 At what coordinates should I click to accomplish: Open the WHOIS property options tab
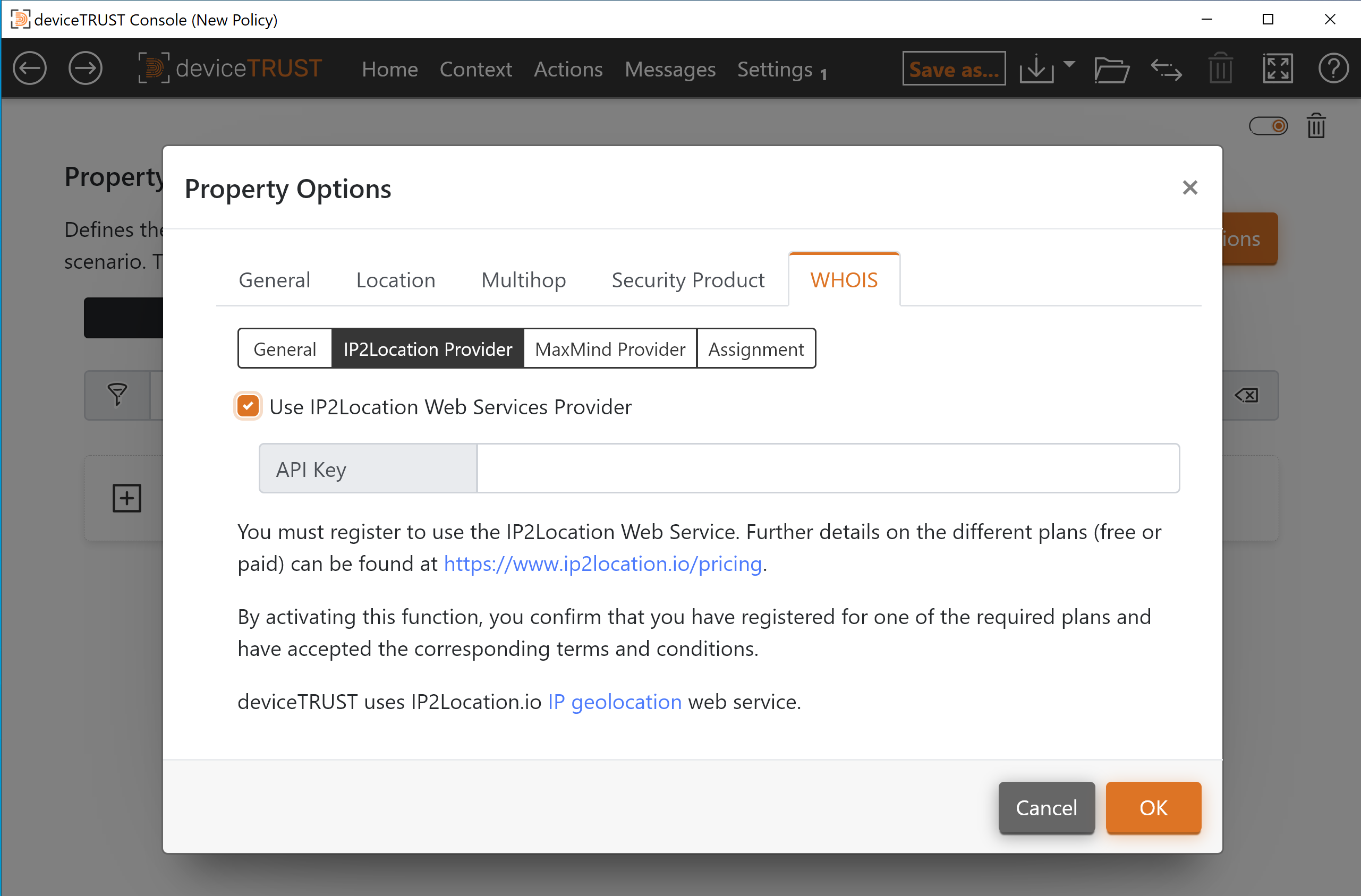click(843, 279)
